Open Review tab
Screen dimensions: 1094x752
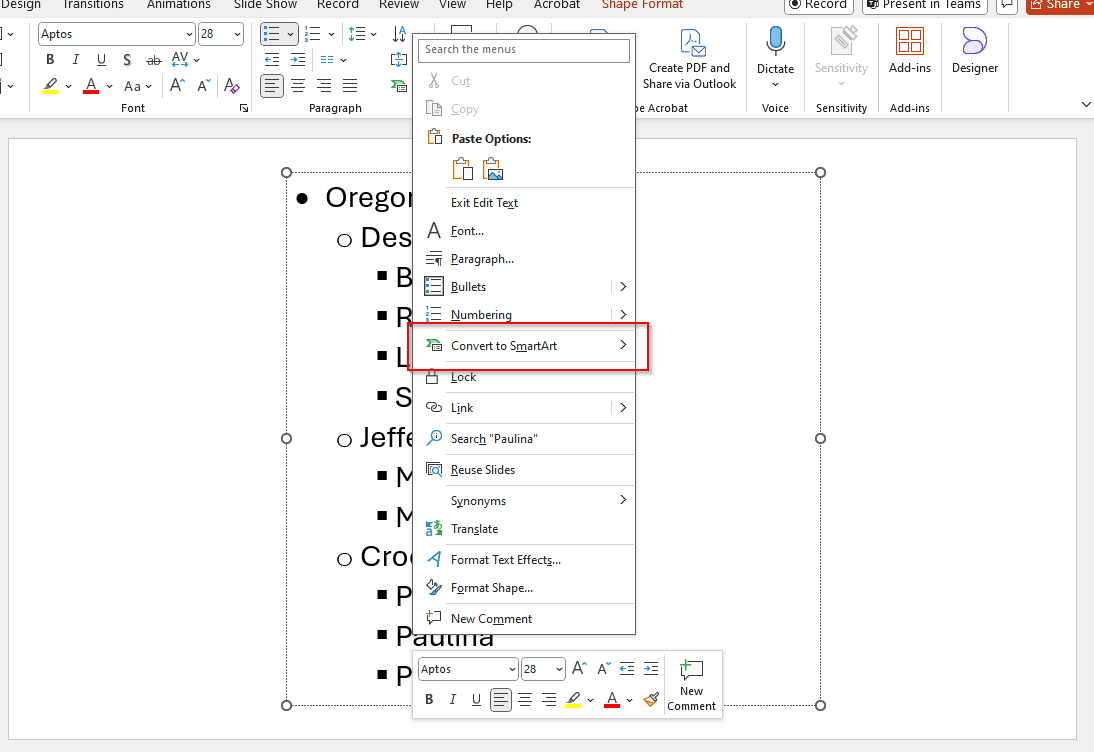pyautogui.click(x=398, y=4)
